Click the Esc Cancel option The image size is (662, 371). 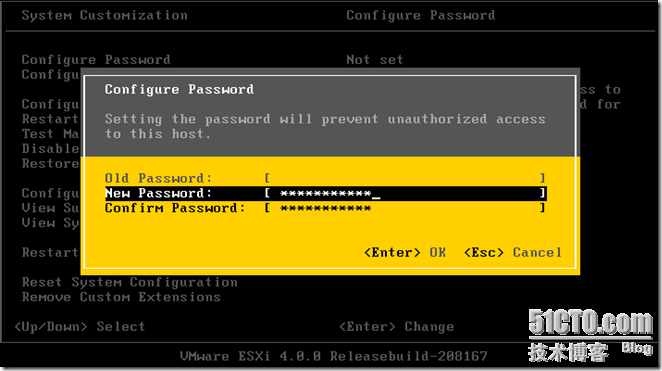[x=513, y=252]
